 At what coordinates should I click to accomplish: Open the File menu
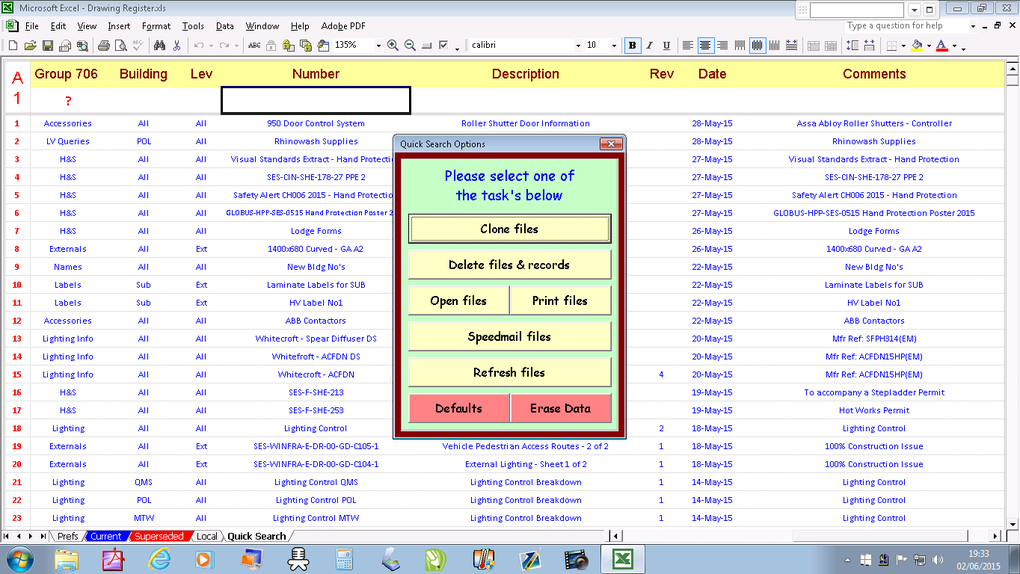[x=32, y=26]
